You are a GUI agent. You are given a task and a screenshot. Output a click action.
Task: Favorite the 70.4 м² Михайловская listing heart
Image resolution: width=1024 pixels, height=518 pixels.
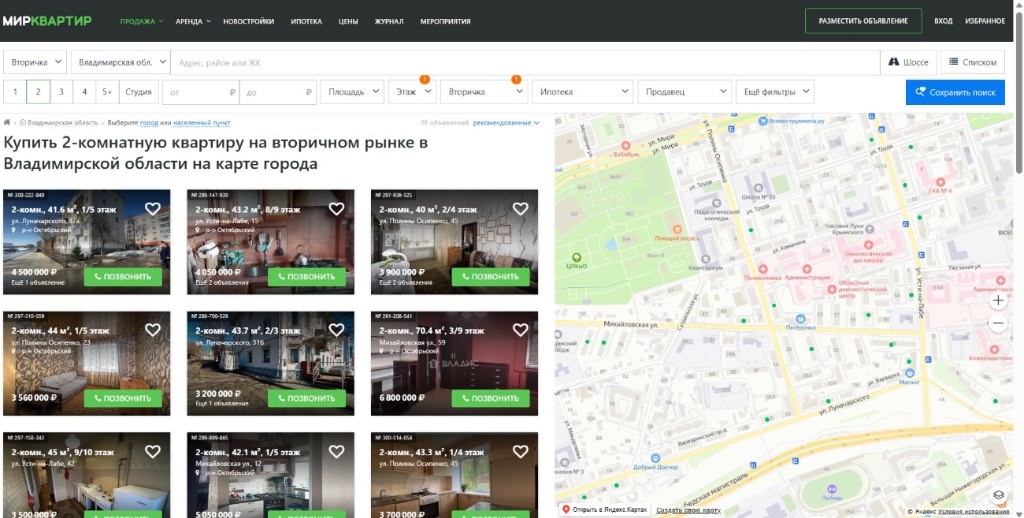tap(520, 331)
